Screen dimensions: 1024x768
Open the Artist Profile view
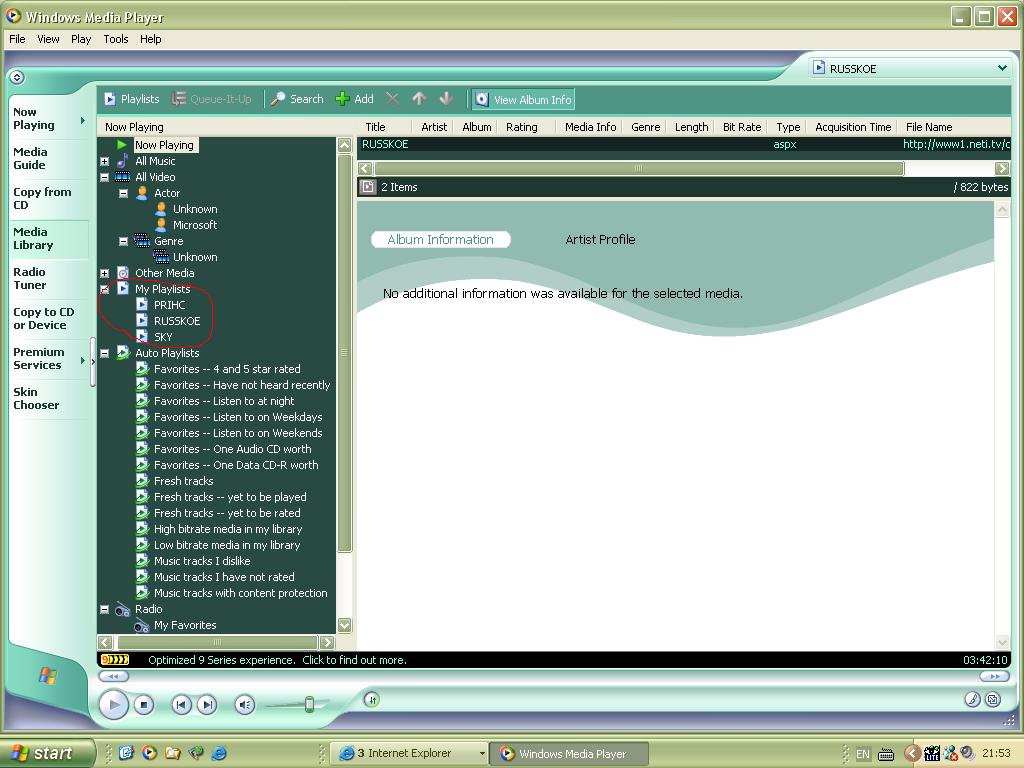[x=600, y=240]
